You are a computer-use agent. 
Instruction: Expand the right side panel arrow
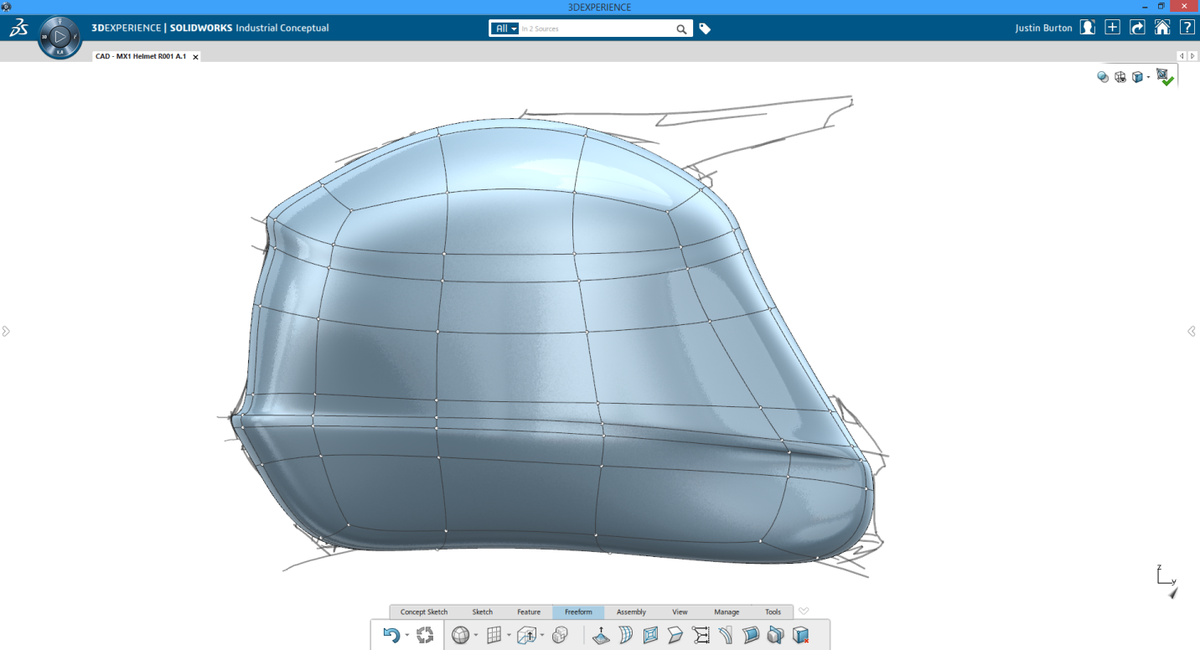[1192, 331]
